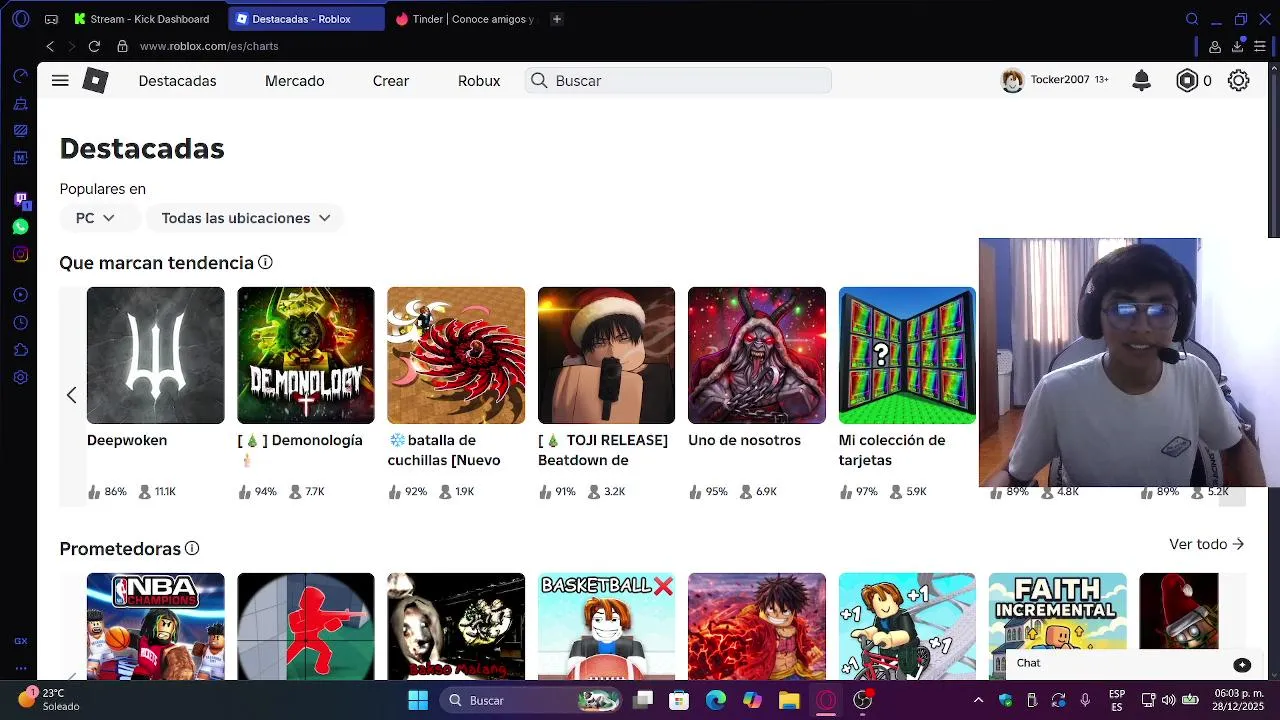1280x720 pixels.
Task: Go back to the previous page
Action: pyautogui.click(x=50, y=46)
